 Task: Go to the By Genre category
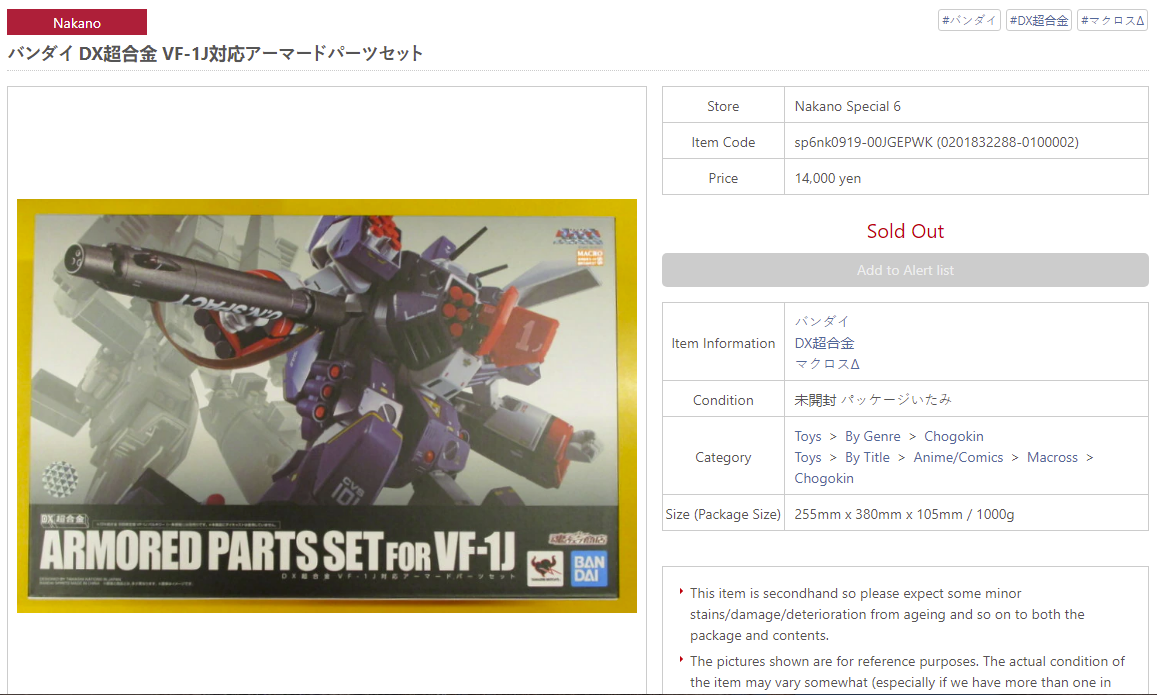pyautogui.click(x=872, y=436)
